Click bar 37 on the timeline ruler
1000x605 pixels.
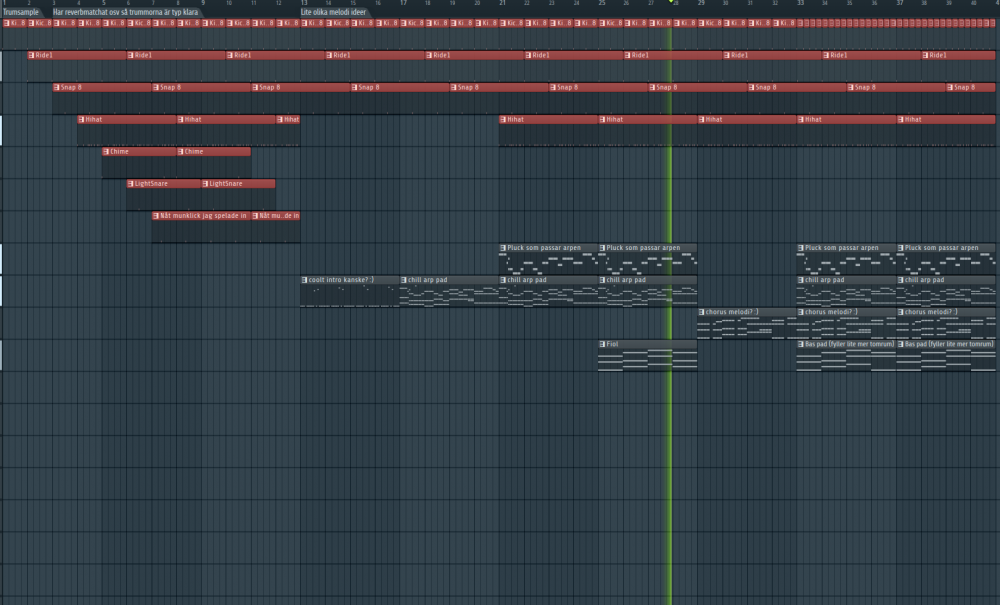pos(900,3)
